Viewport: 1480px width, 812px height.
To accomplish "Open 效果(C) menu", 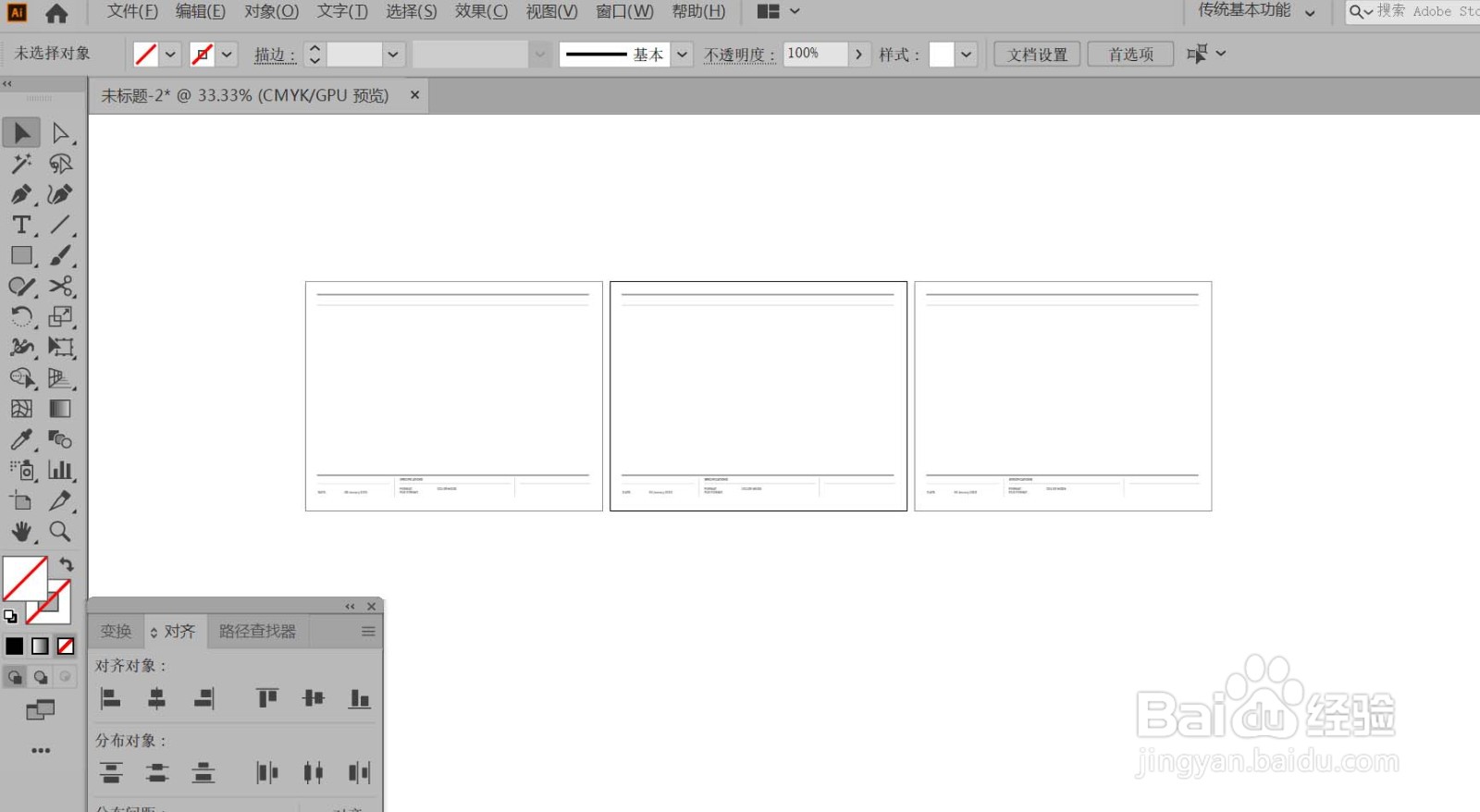I will pos(481,12).
